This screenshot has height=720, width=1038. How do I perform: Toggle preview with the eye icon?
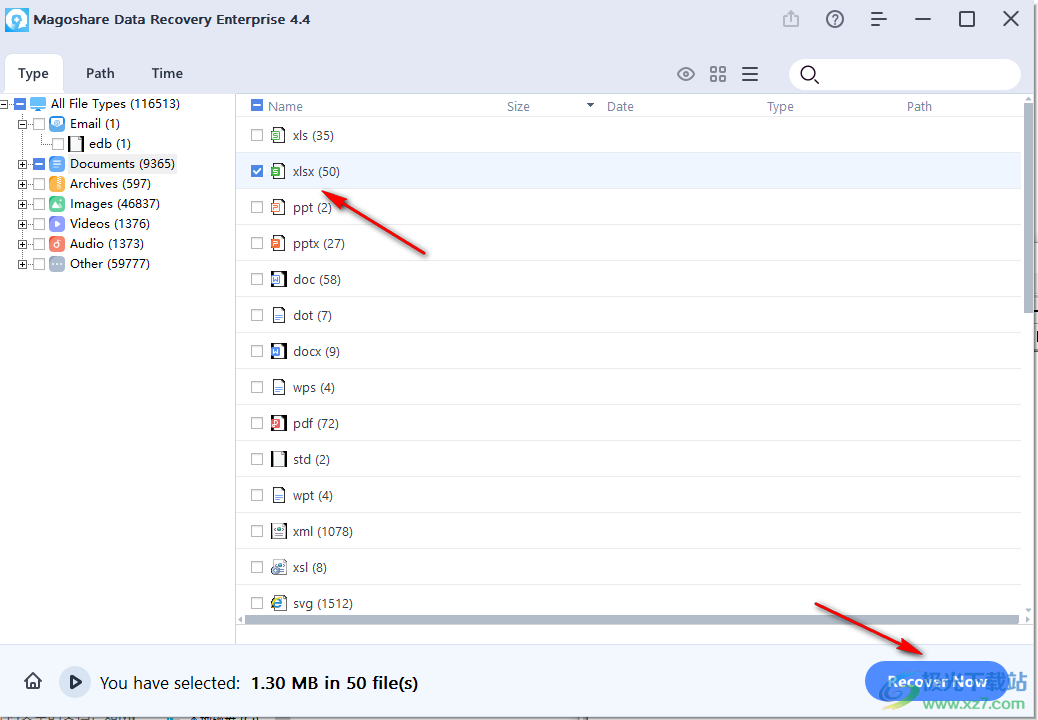pos(686,74)
